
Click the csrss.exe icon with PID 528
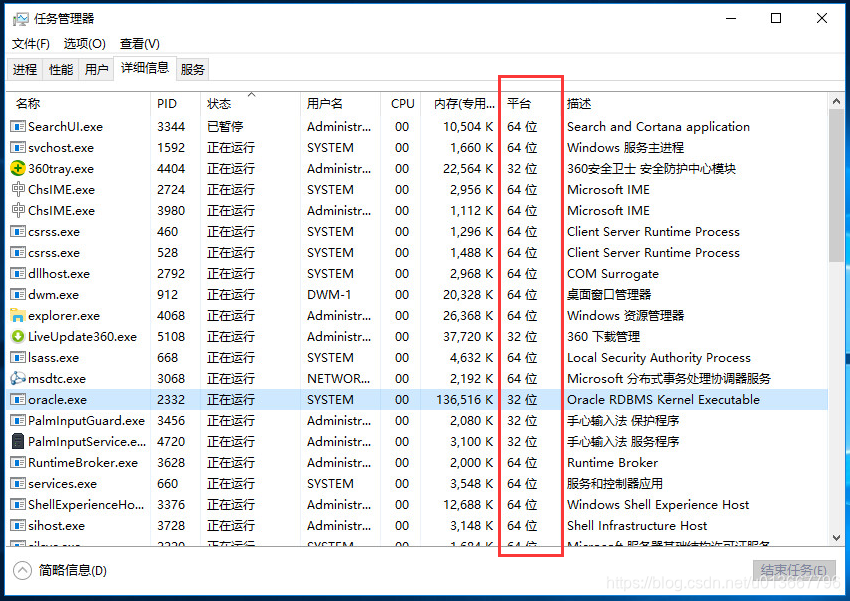click(x=18, y=253)
